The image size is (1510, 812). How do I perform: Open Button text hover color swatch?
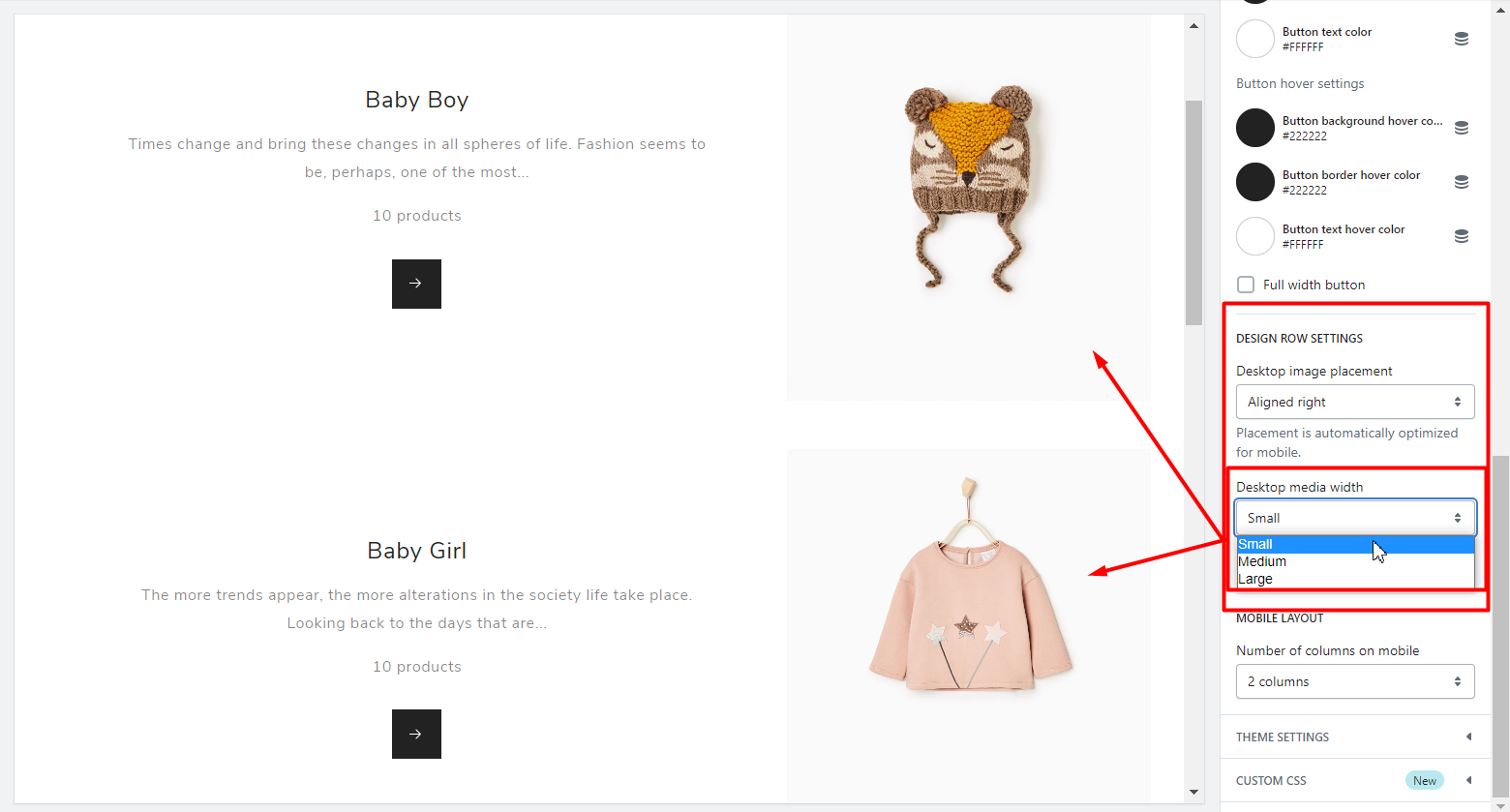pos(1255,236)
